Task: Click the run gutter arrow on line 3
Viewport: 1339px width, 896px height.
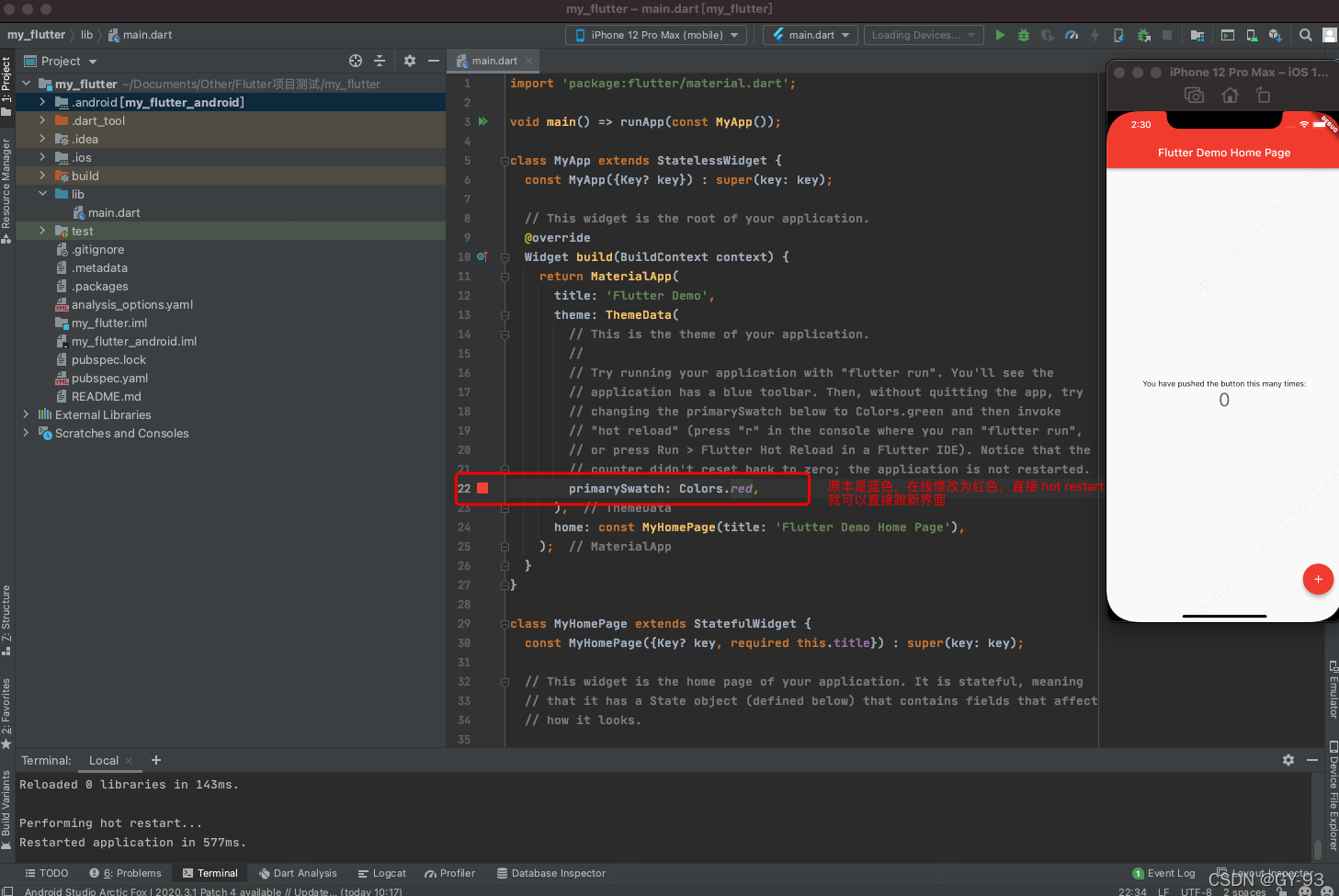Action: coord(482,121)
